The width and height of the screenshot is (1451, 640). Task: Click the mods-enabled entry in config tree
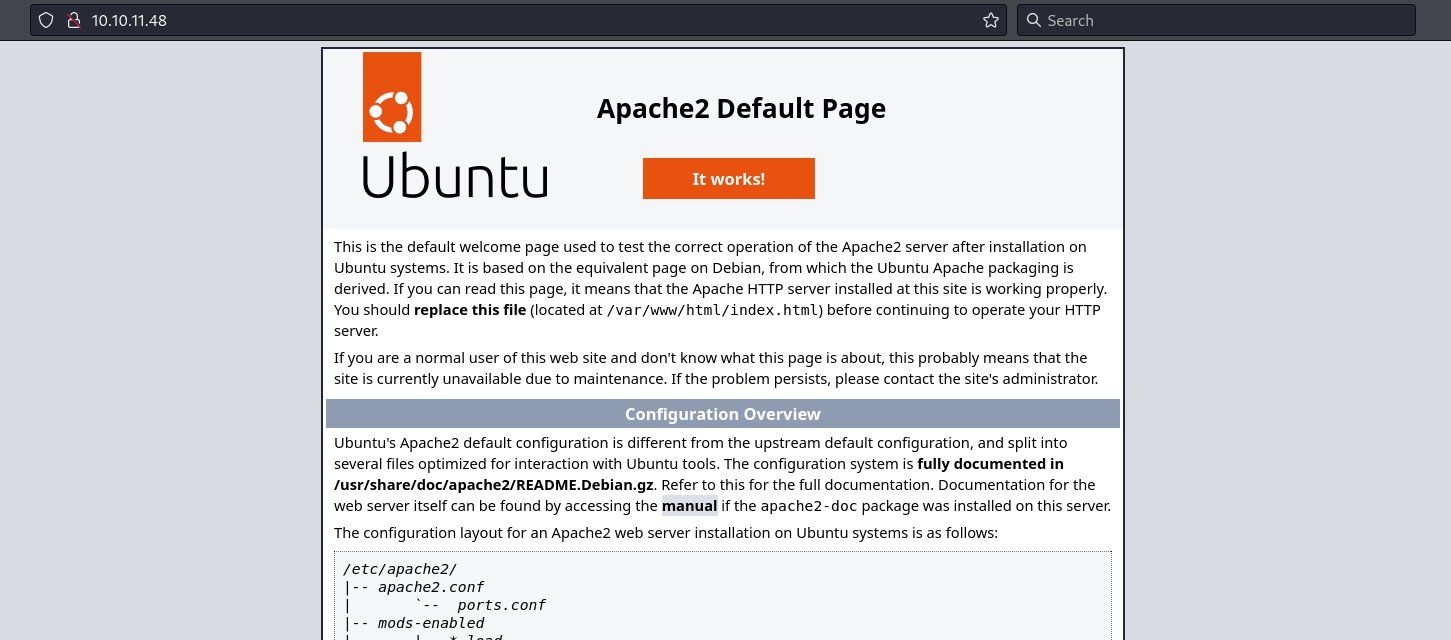coord(431,623)
